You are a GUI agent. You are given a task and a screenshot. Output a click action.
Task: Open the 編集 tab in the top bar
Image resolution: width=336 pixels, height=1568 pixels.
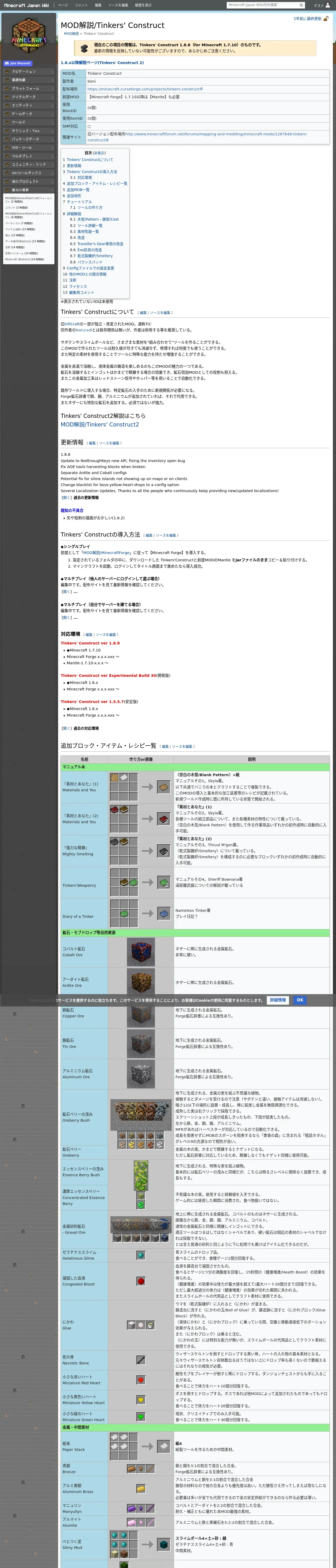[98, 5]
